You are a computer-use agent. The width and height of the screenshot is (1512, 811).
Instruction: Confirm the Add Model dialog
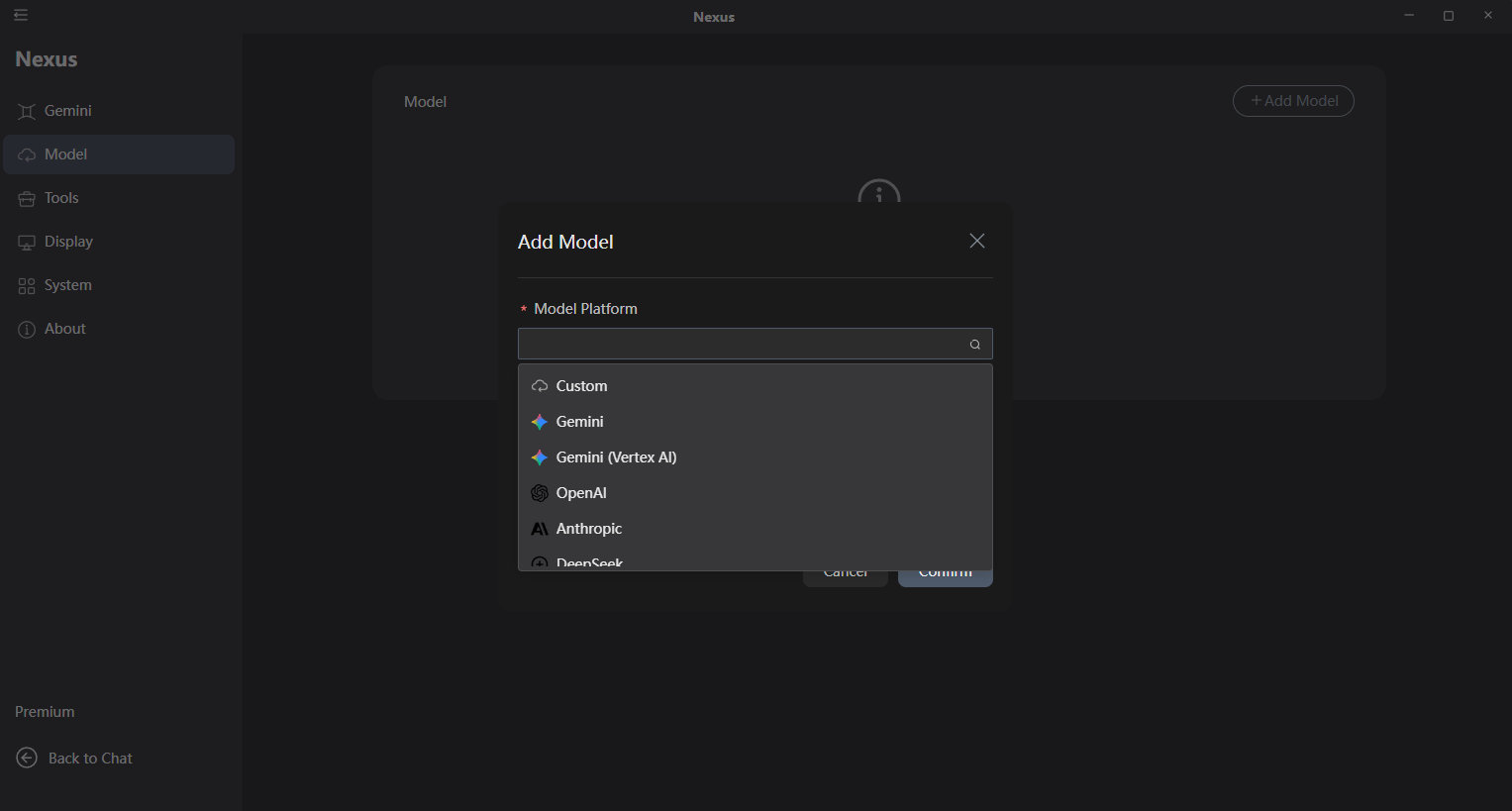click(x=945, y=571)
